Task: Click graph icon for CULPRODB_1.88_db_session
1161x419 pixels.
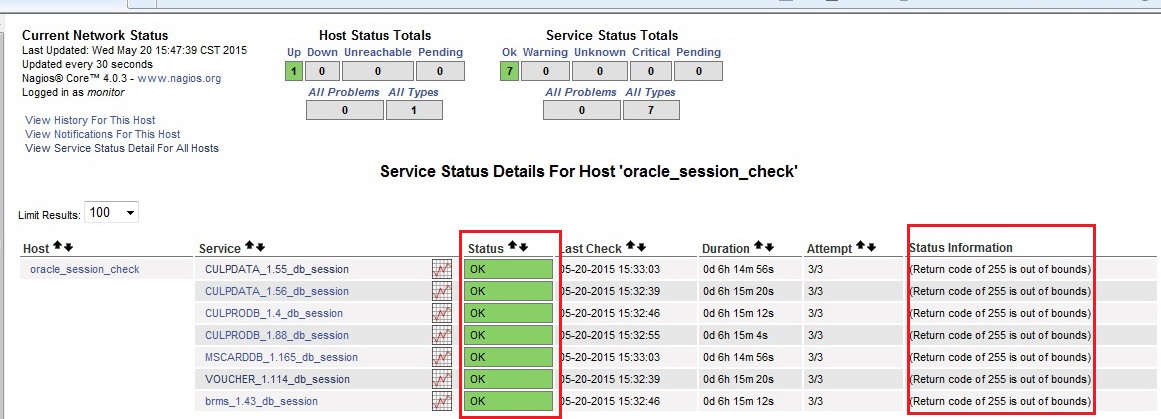Action: click(x=441, y=335)
